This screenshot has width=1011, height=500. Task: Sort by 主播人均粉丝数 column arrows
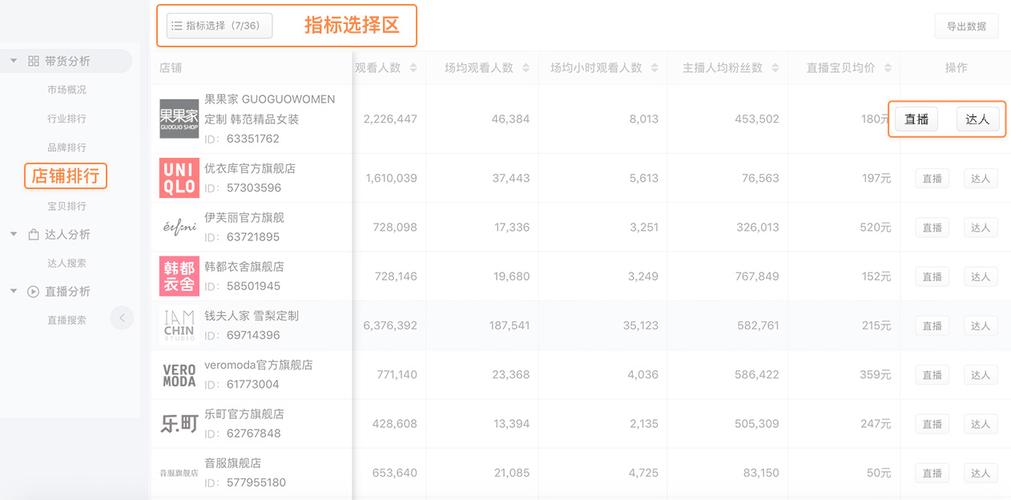(775, 68)
